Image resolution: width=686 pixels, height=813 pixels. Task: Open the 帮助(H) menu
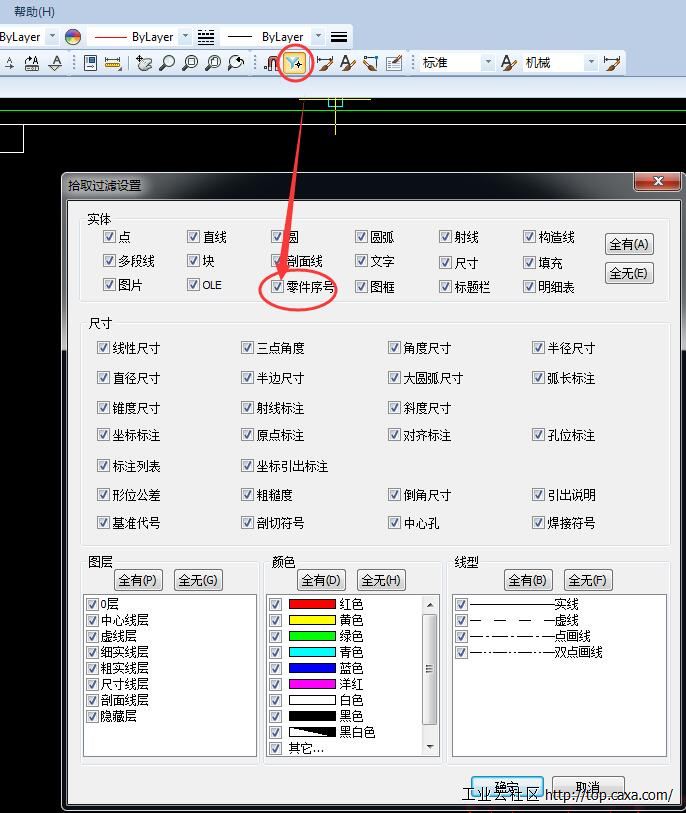point(34,12)
